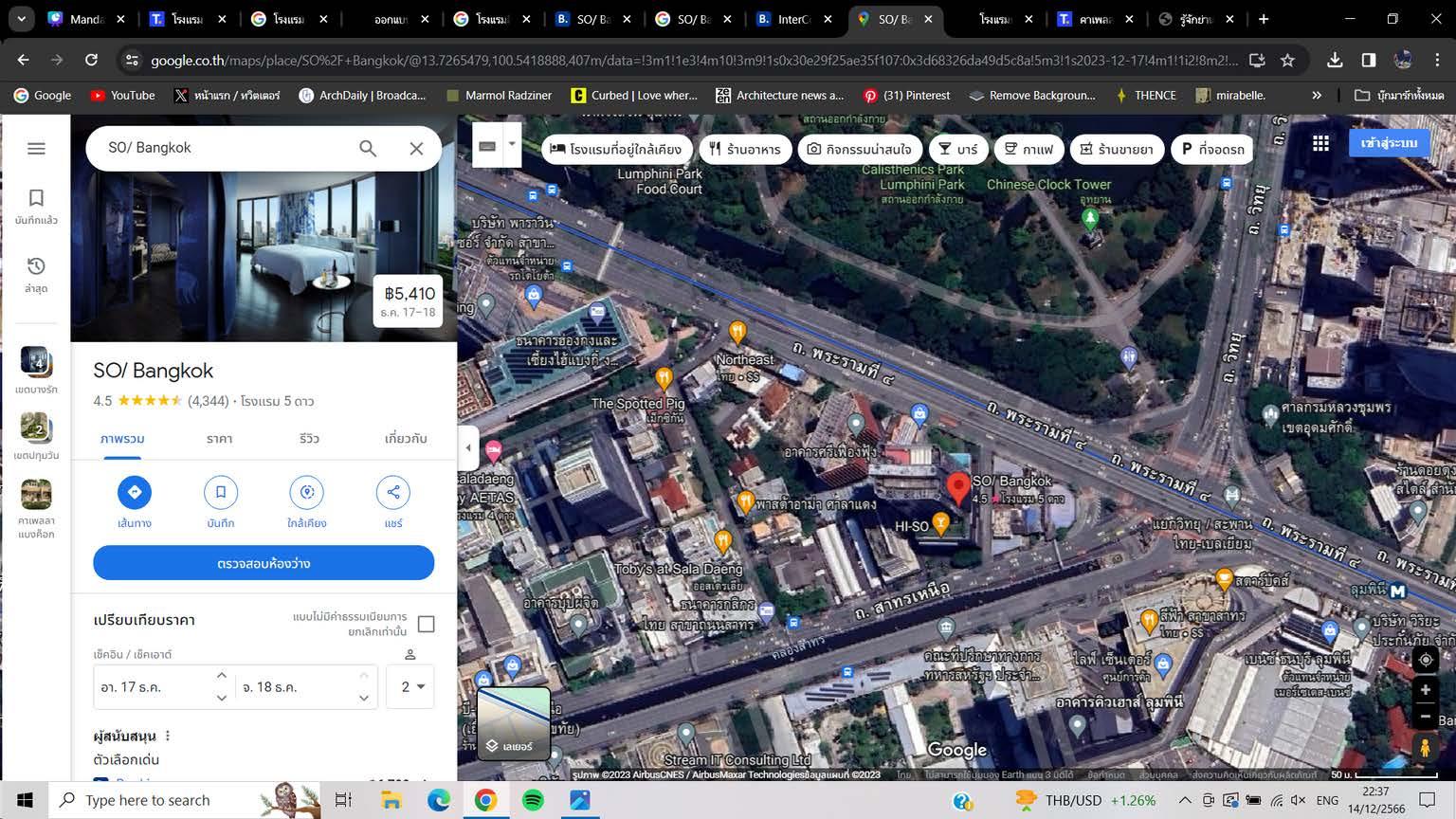Viewport: 1456px width, 819px height.
Task: Switch to the เกี่ยวกับ (about) tab
Action: tap(406, 439)
